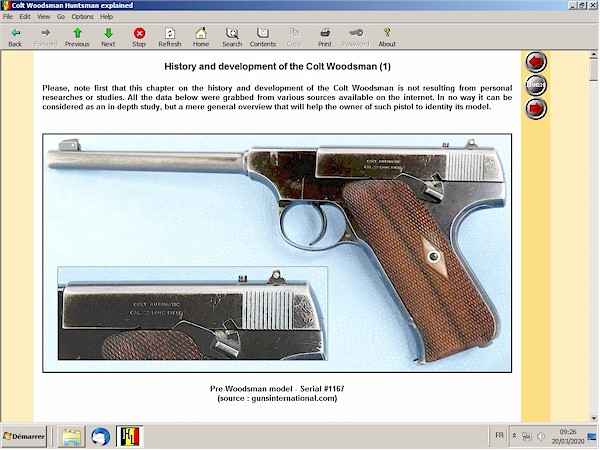Open the About dialog
The width and height of the screenshot is (600, 450).
point(387,37)
